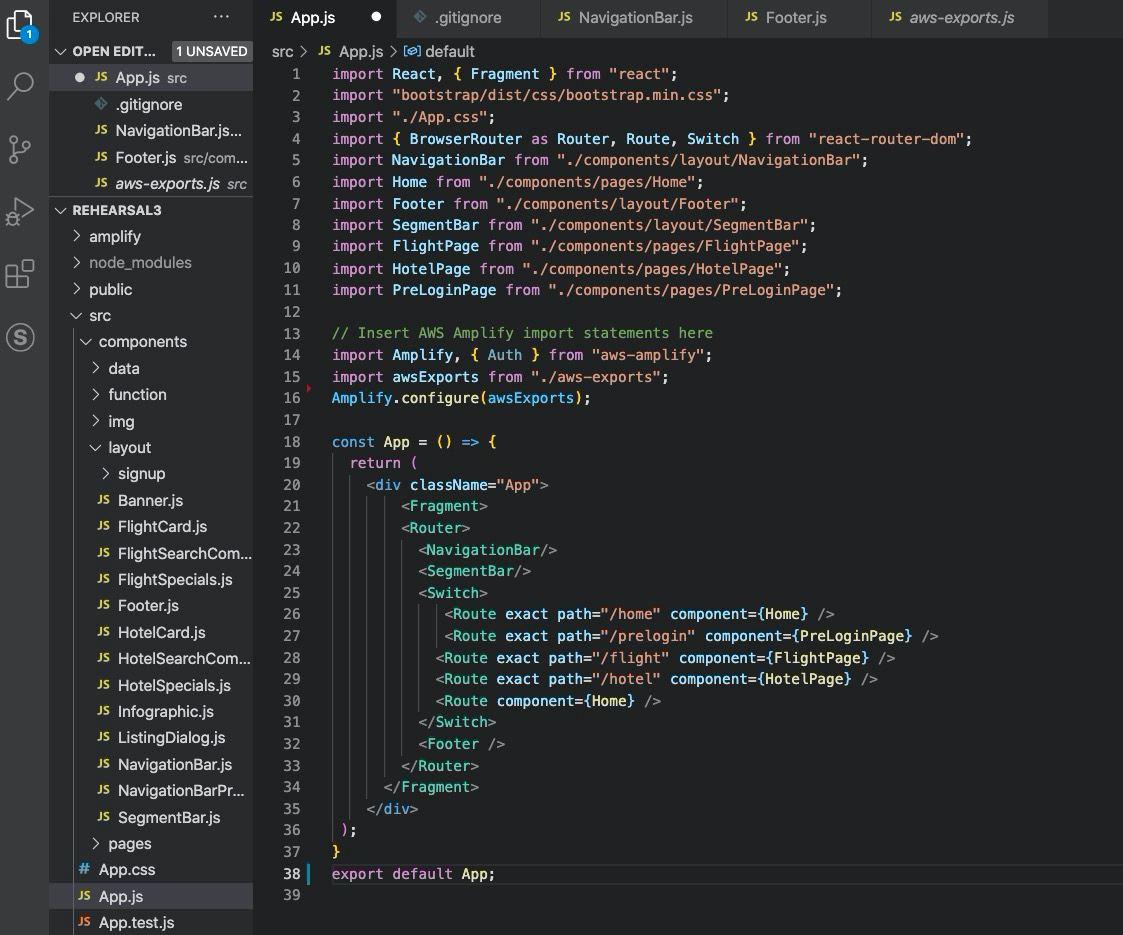Screen dimensions: 1123x935
Task: Collapse the layout folder
Action: point(129,447)
